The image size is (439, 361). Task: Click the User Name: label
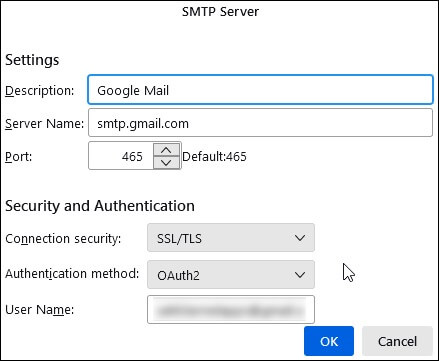[39, 310]
